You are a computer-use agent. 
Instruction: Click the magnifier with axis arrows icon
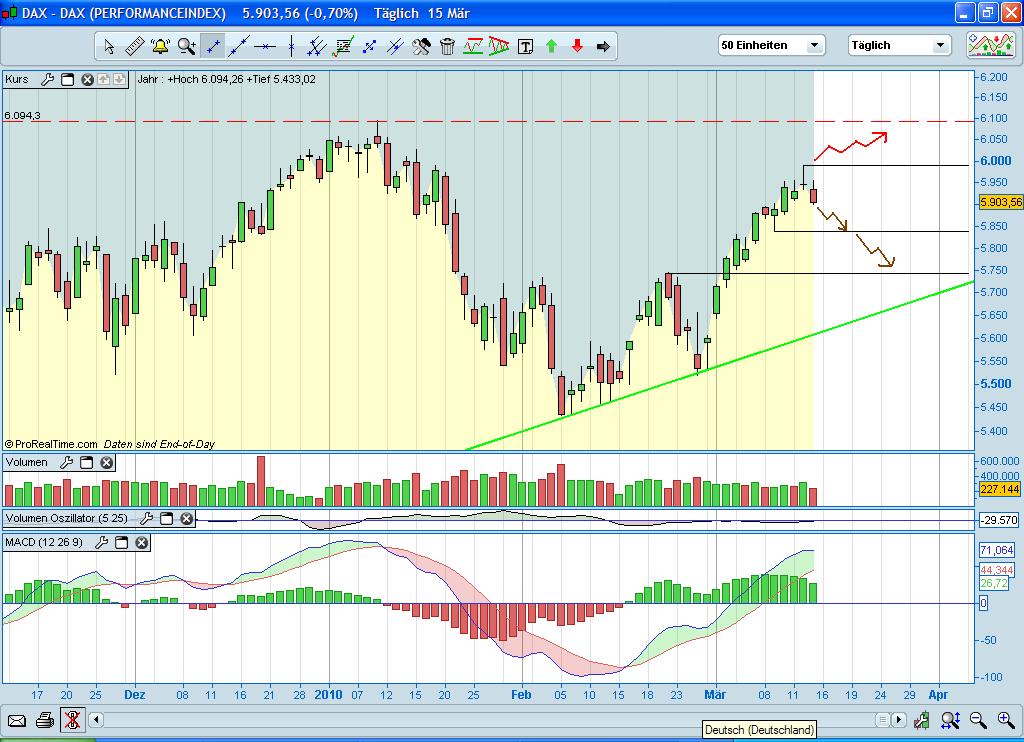(950, 720)
